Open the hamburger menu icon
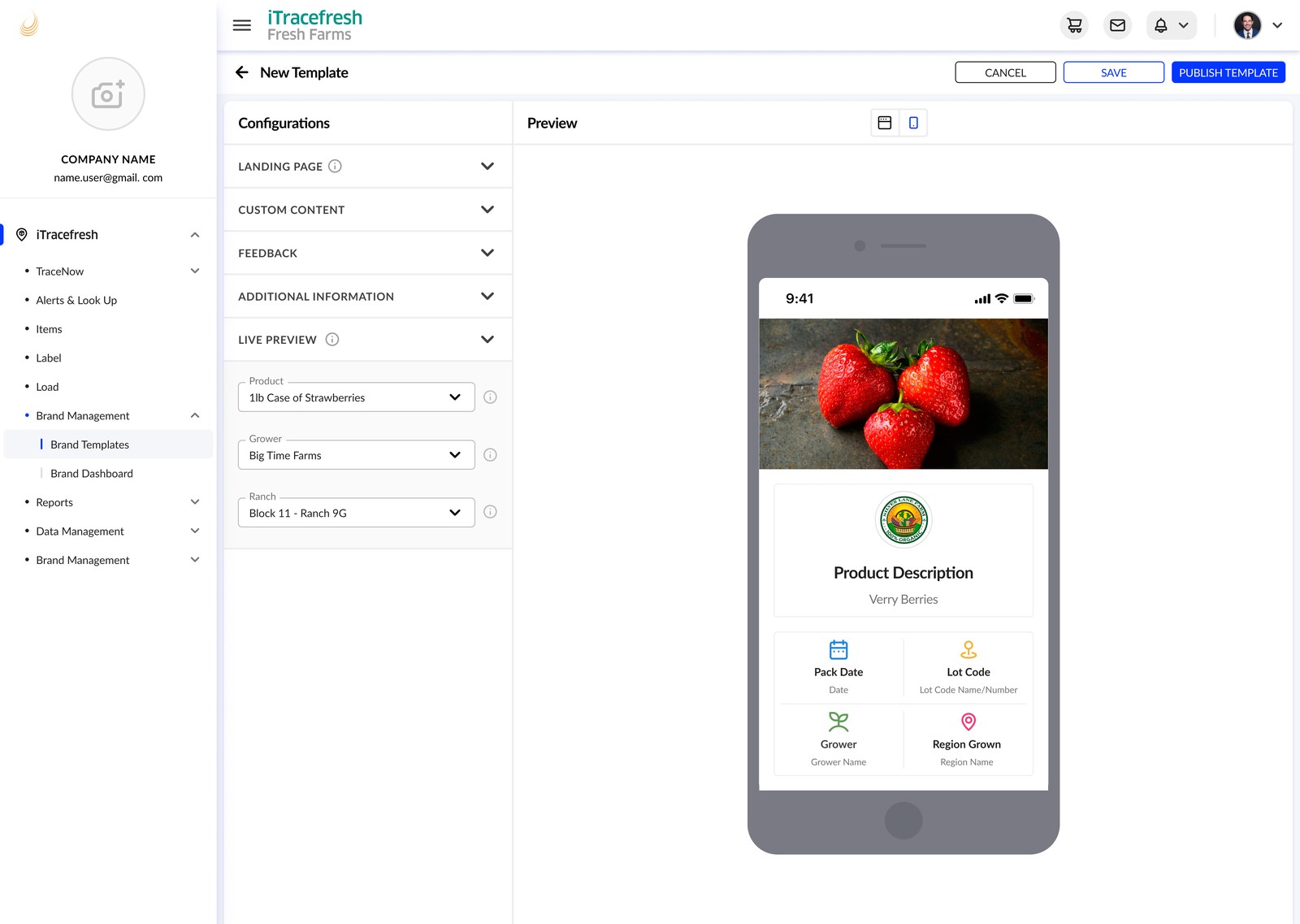This screenshot has width=1300, height=924. [x=241, y=25]
